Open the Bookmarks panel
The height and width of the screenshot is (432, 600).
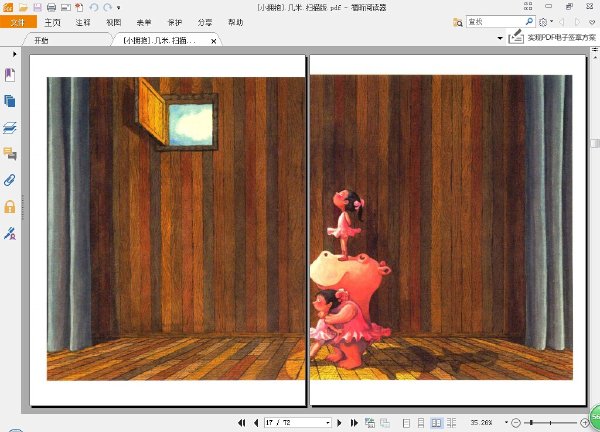10,75
